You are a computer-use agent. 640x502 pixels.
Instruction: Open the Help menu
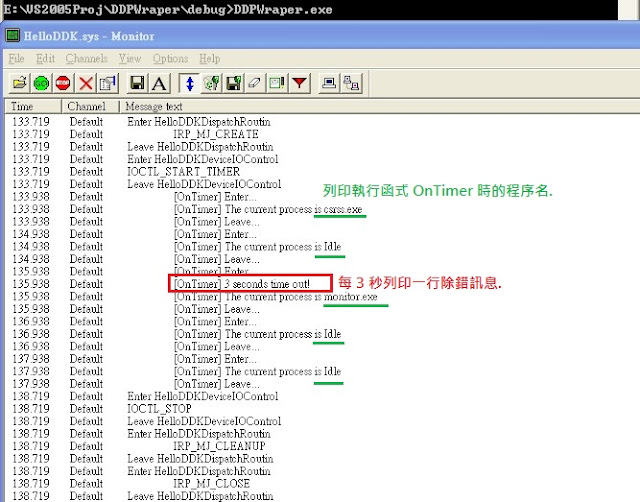pyautogui.click(x=209, y=59)
